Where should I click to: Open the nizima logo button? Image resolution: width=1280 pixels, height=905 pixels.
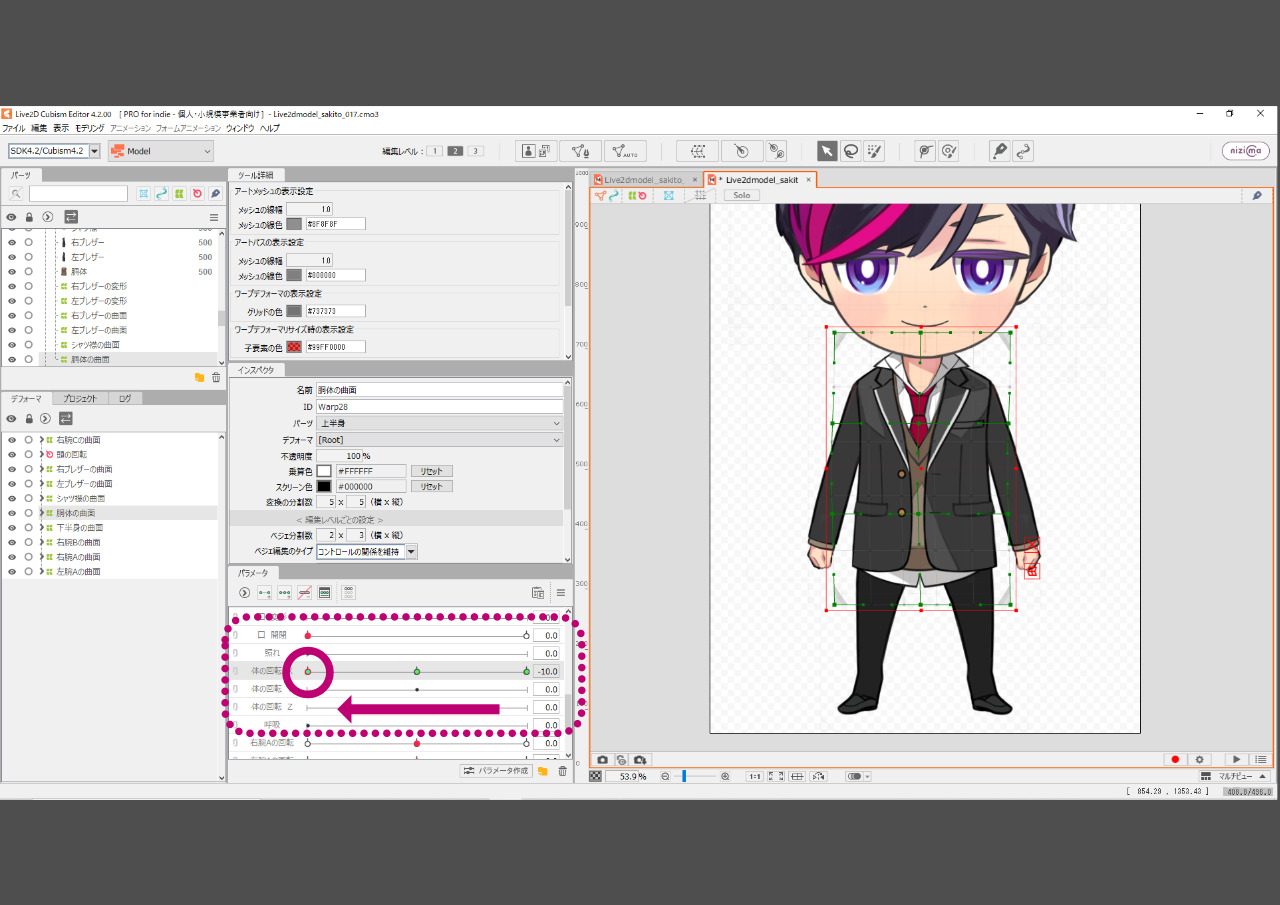(x=1245, y=151)
